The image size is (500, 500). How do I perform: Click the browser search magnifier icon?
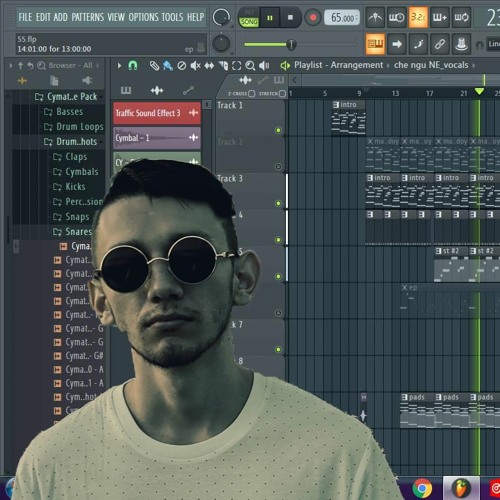tap(41, 66)
